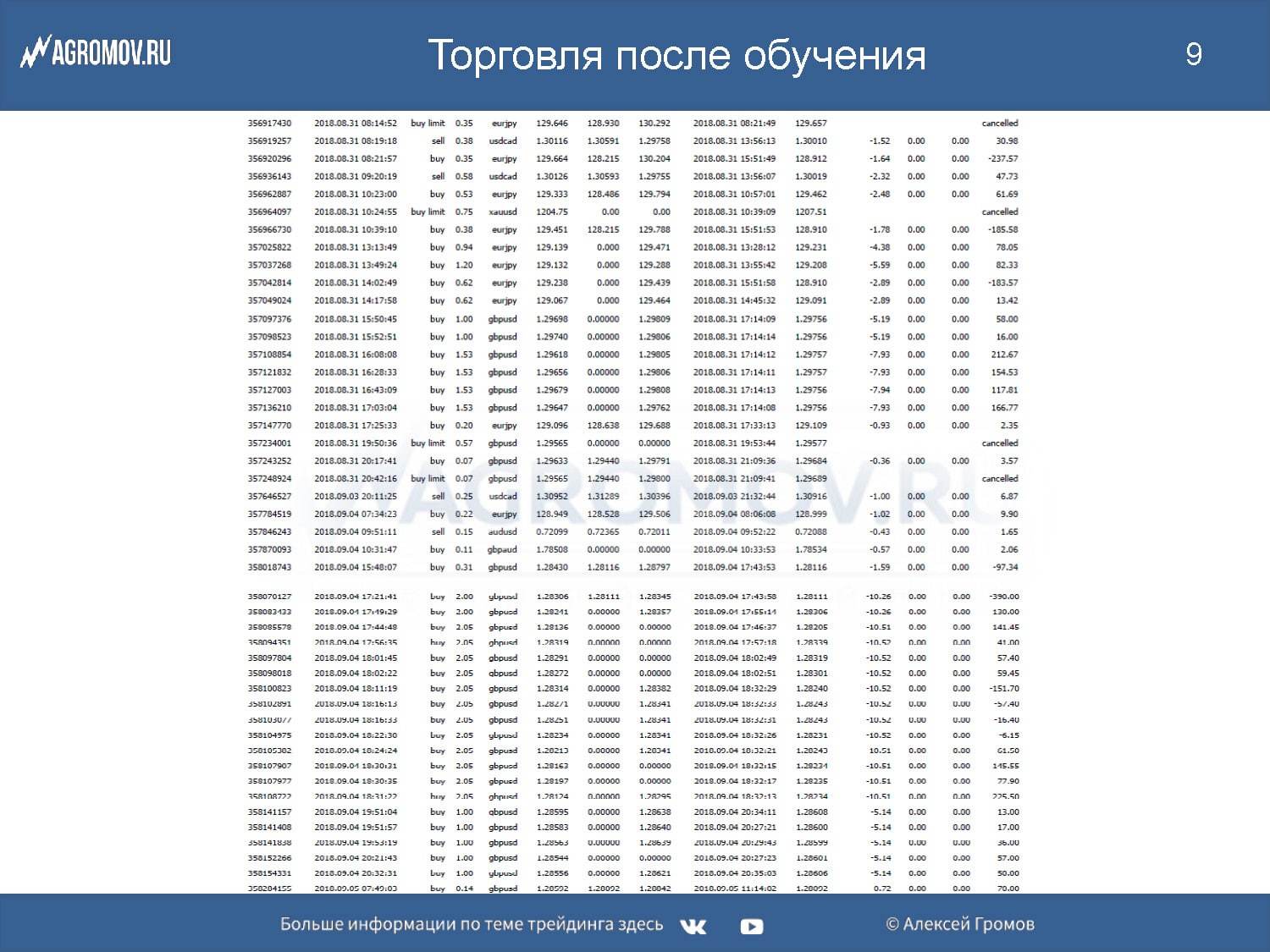Image resolution: width=1270 pixels, height=952 pixels.
Task: Click the loss value -183.57
Action: point(1003,283)
